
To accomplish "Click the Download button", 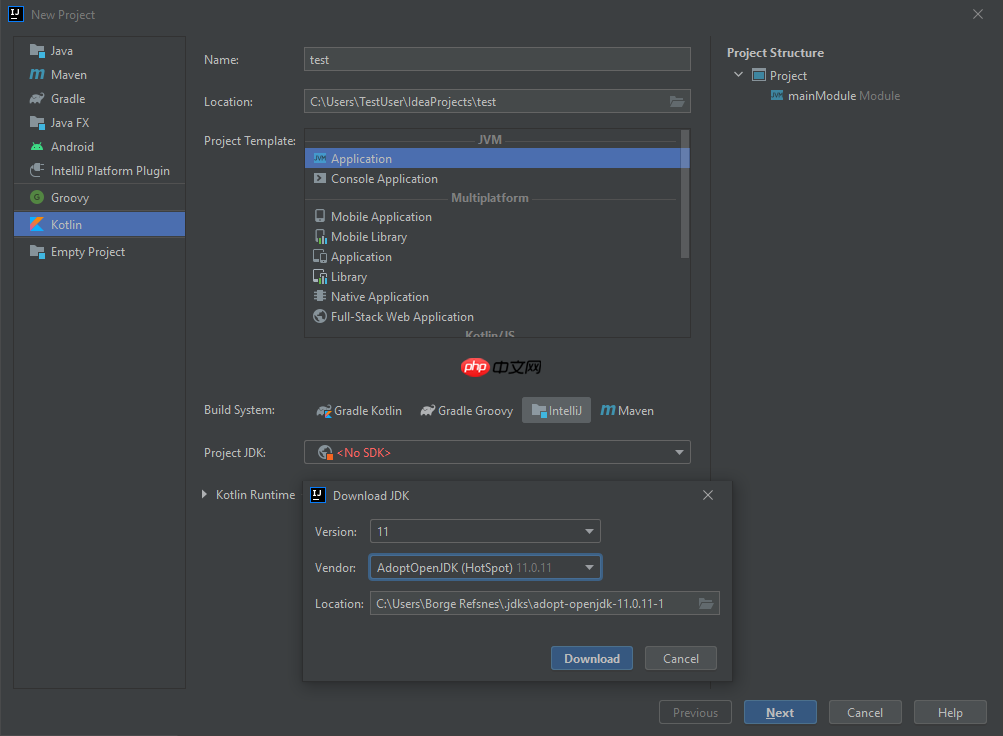I will pos(591,658).
